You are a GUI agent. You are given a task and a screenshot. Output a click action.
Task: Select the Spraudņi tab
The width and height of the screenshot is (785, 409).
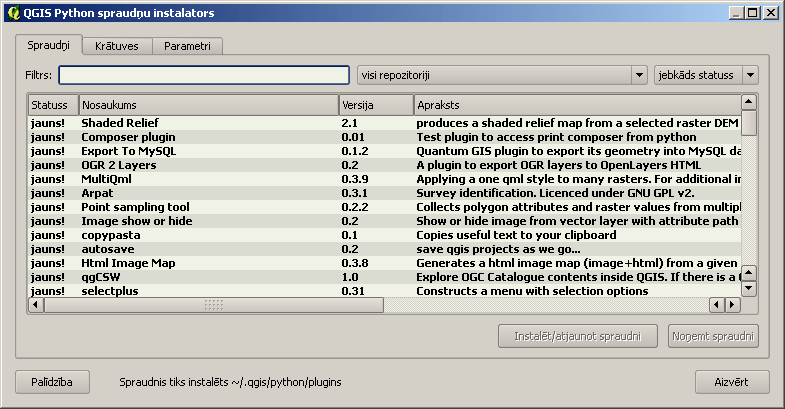click(49, 45)
